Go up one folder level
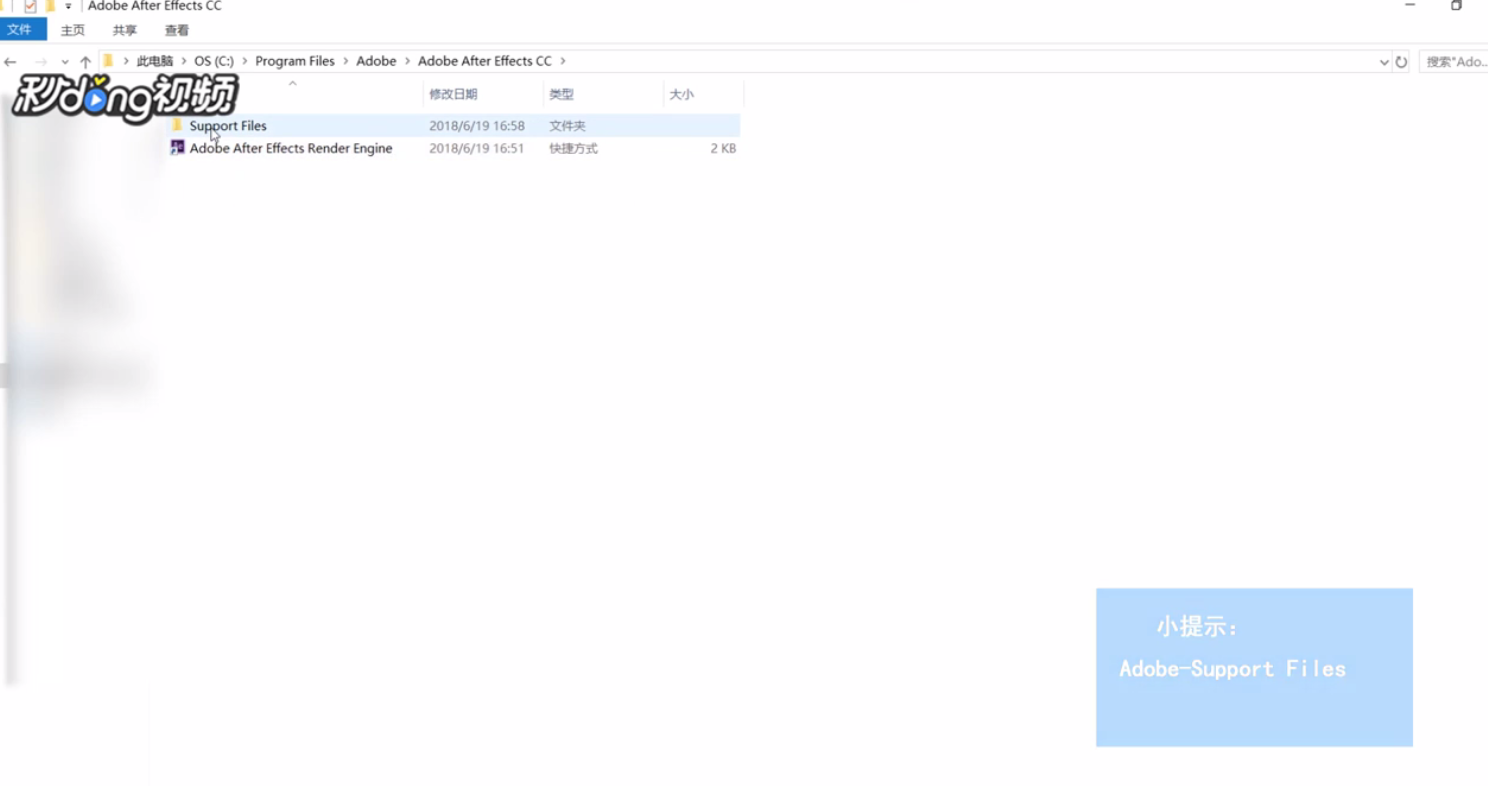 pyautogui.click(x=85, y=62)
